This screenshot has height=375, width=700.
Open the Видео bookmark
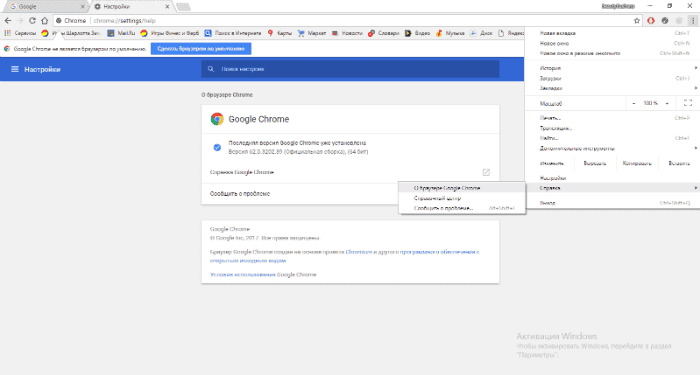pos(417,33)
